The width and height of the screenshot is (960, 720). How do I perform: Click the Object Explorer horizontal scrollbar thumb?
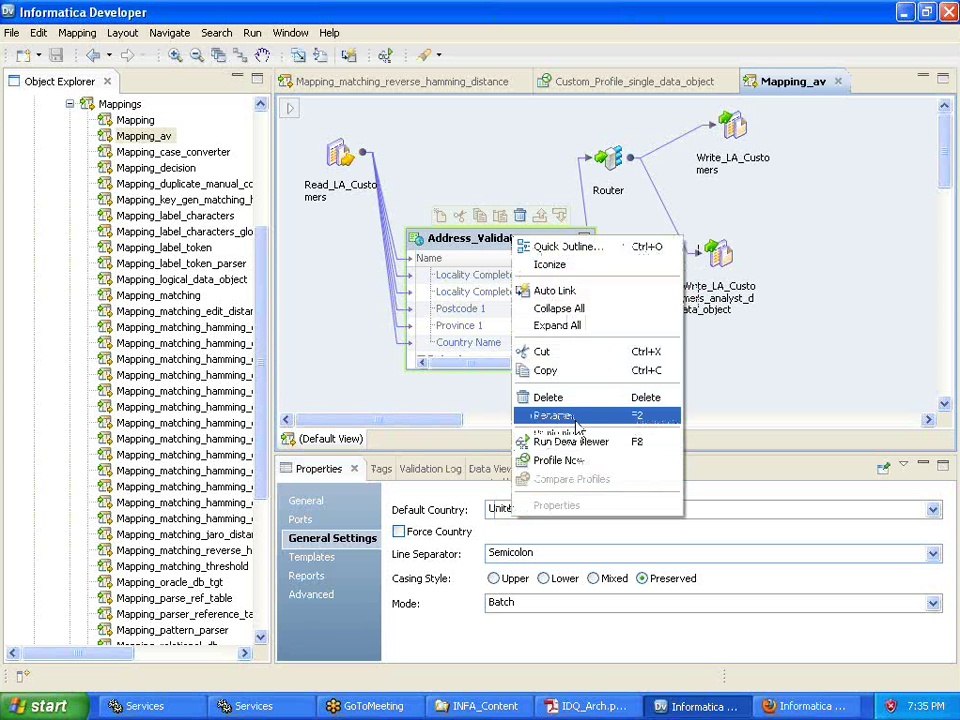(77, 653)
